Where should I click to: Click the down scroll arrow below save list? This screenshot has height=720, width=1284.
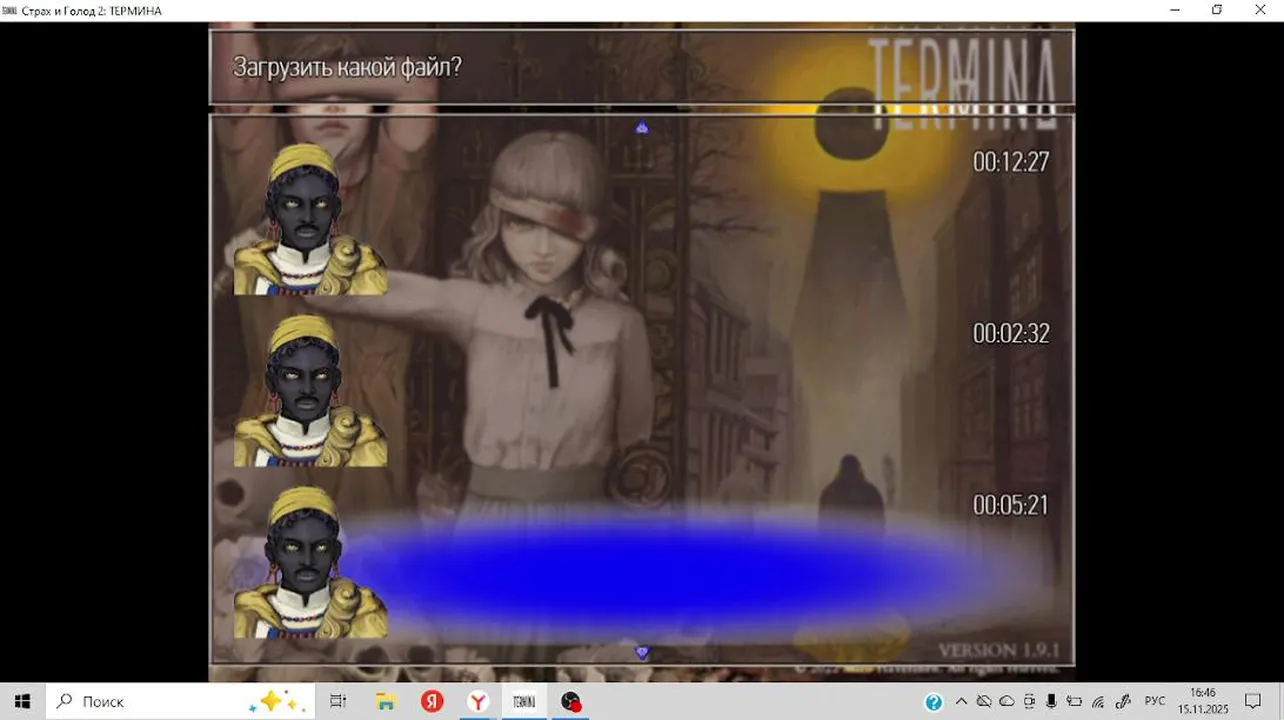click(x=642, y=652)
